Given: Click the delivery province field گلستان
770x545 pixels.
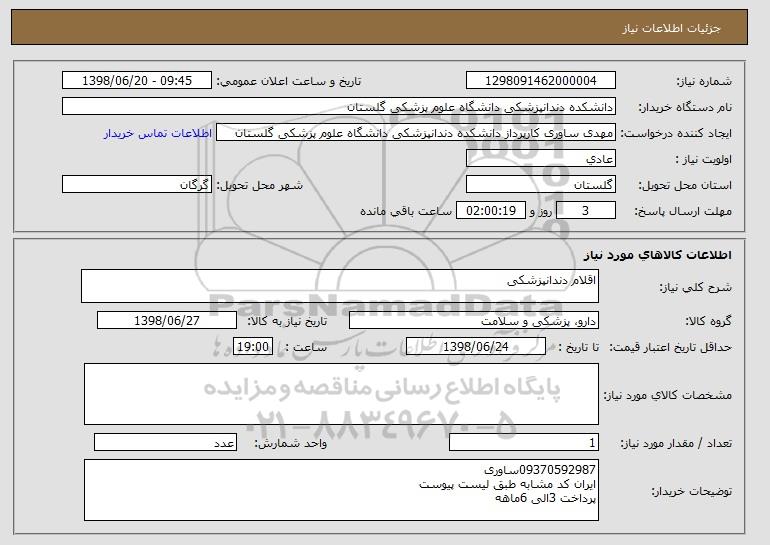Looking at the screenshot, I should click(541, 185).
